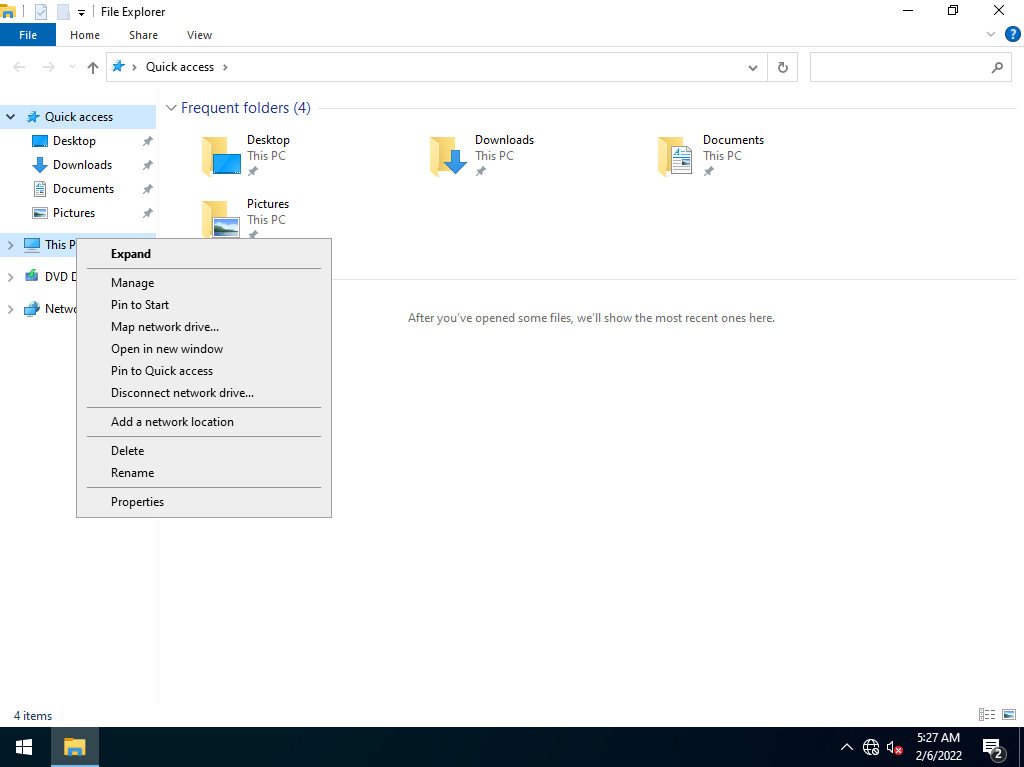Select Quick access in the navigation pane

pos(78,117)
